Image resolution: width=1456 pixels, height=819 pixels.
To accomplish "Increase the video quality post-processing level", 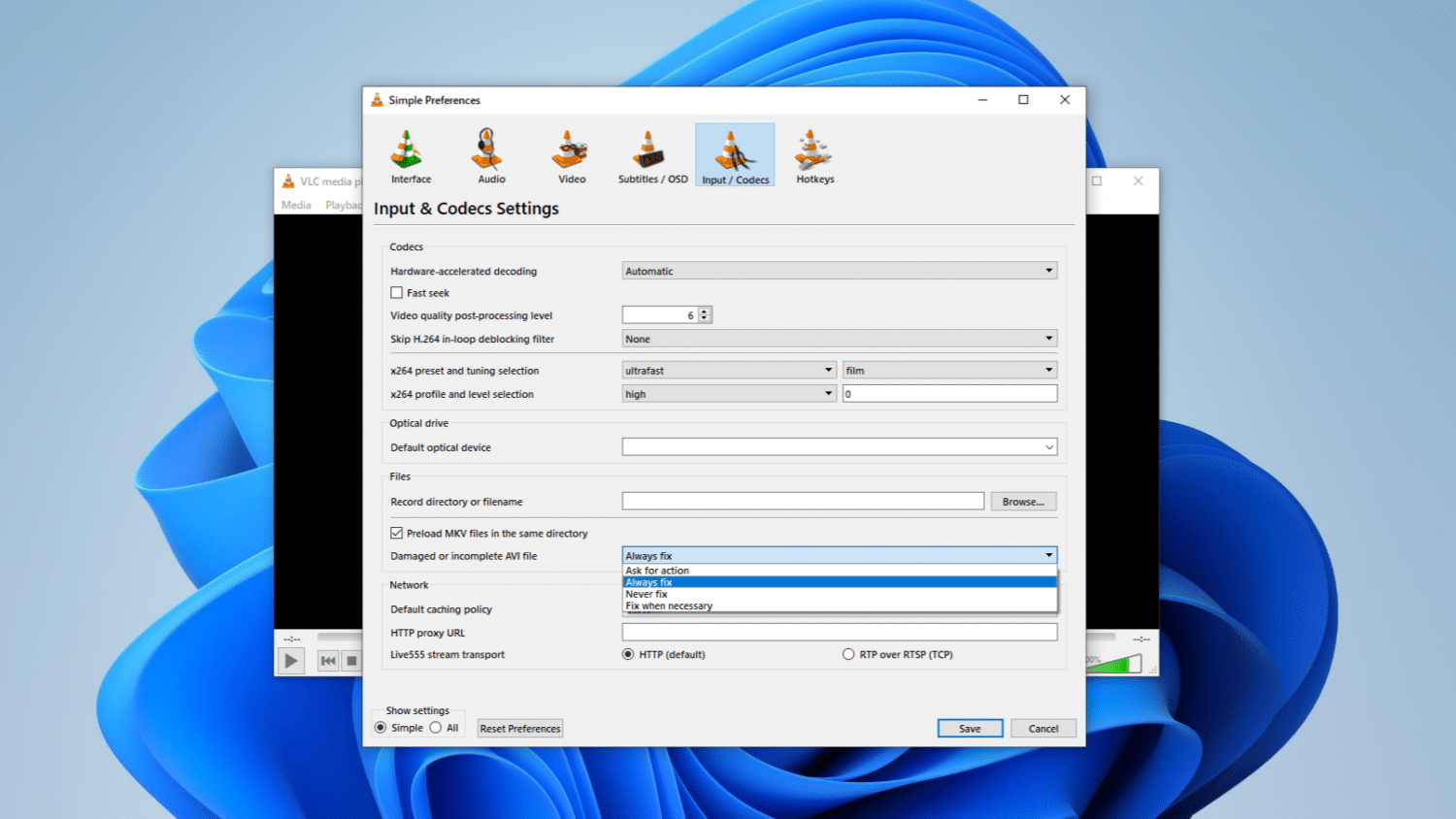I will [x=705, y=311].
